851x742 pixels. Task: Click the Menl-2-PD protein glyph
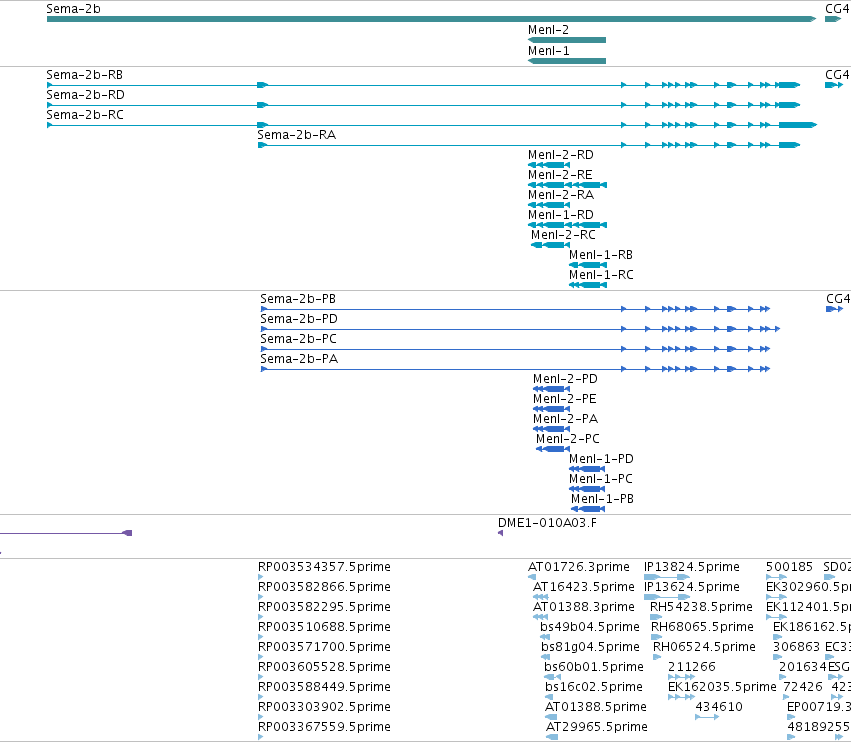(x=551, y=389)
